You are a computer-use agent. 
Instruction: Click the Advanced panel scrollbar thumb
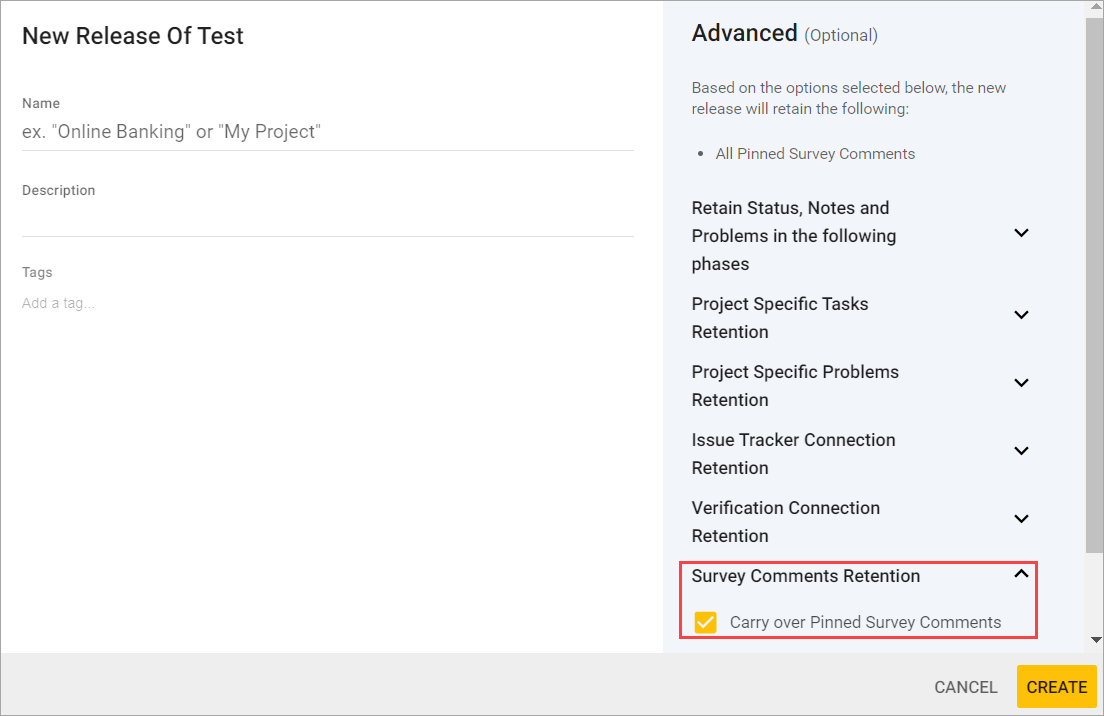coord(1095,280)
